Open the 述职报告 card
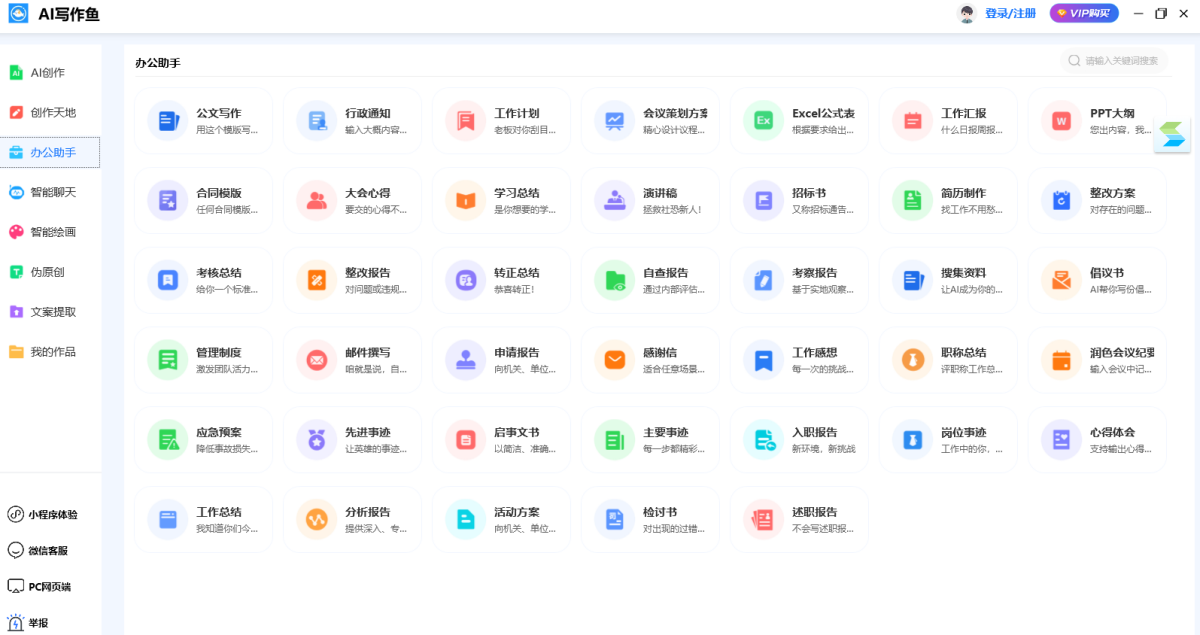The image size is (1200, 635). [x=798, y=519]
